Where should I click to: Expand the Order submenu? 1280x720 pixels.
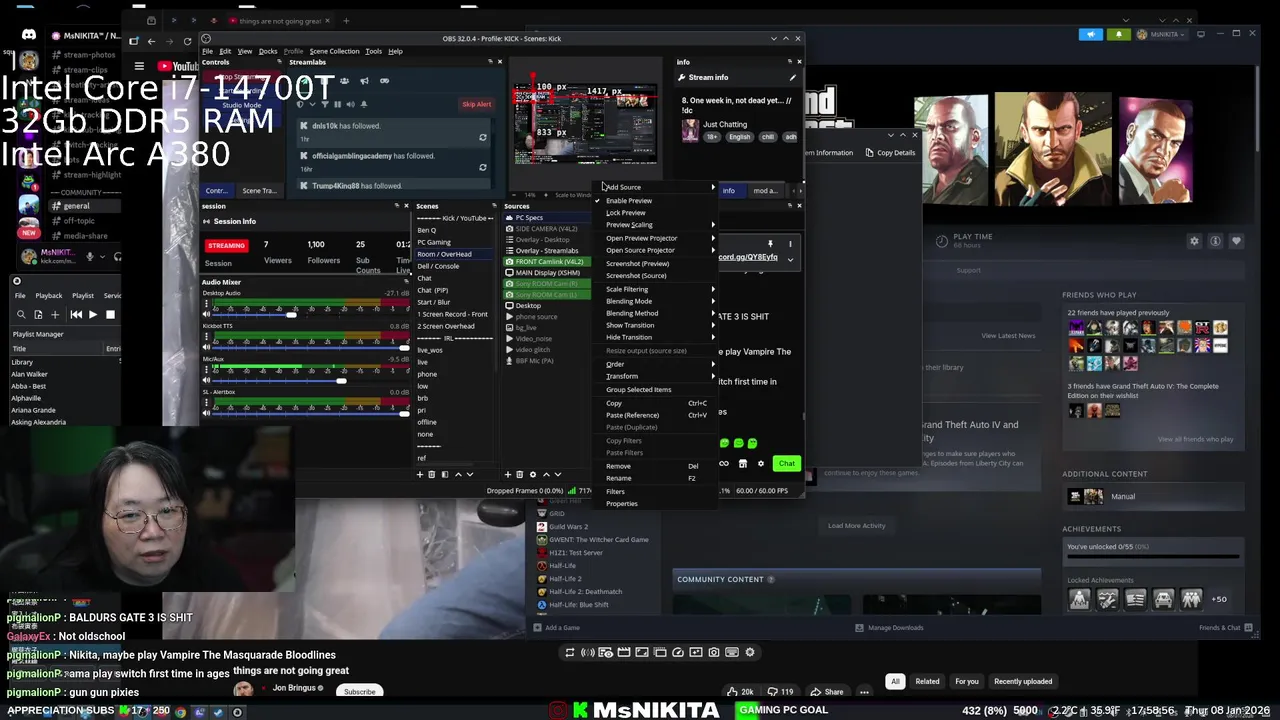point(656,364)
